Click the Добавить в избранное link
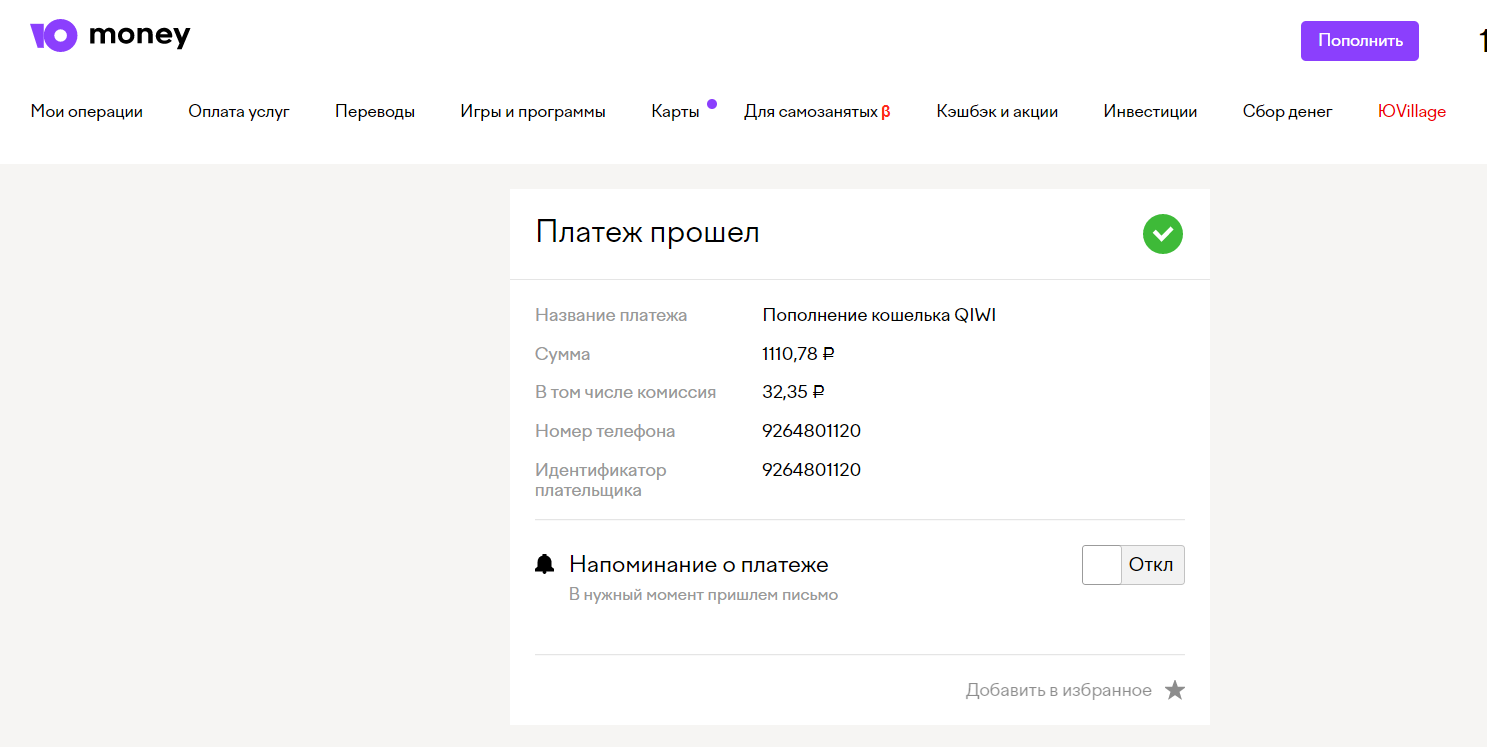Image resolution: width=1487 pixels, height=747 pixels. click(x=1058, y=690)
